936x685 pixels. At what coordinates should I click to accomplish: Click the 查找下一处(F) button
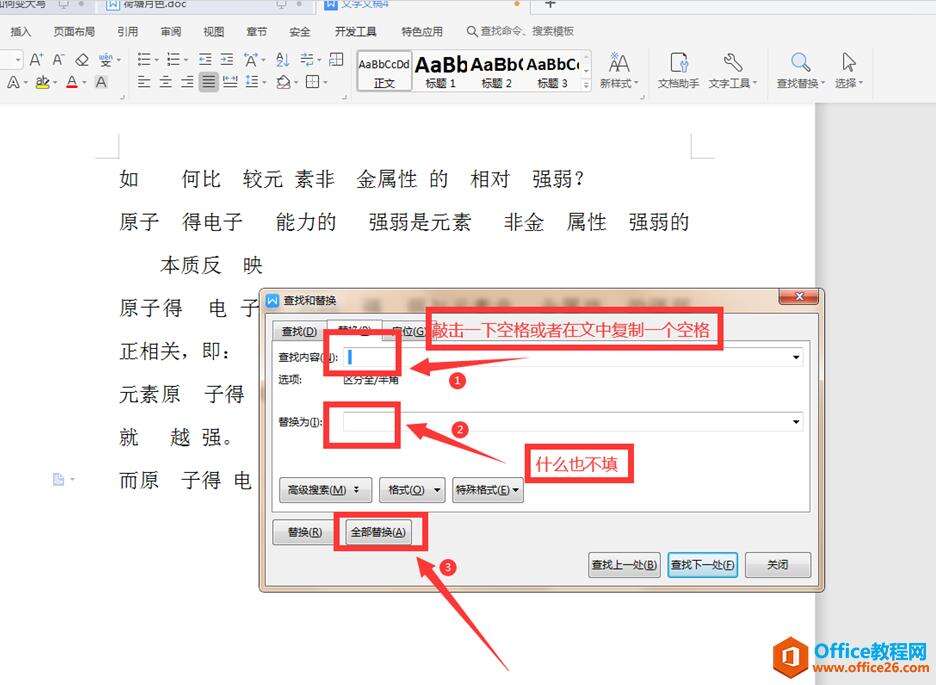click(703, 564)
